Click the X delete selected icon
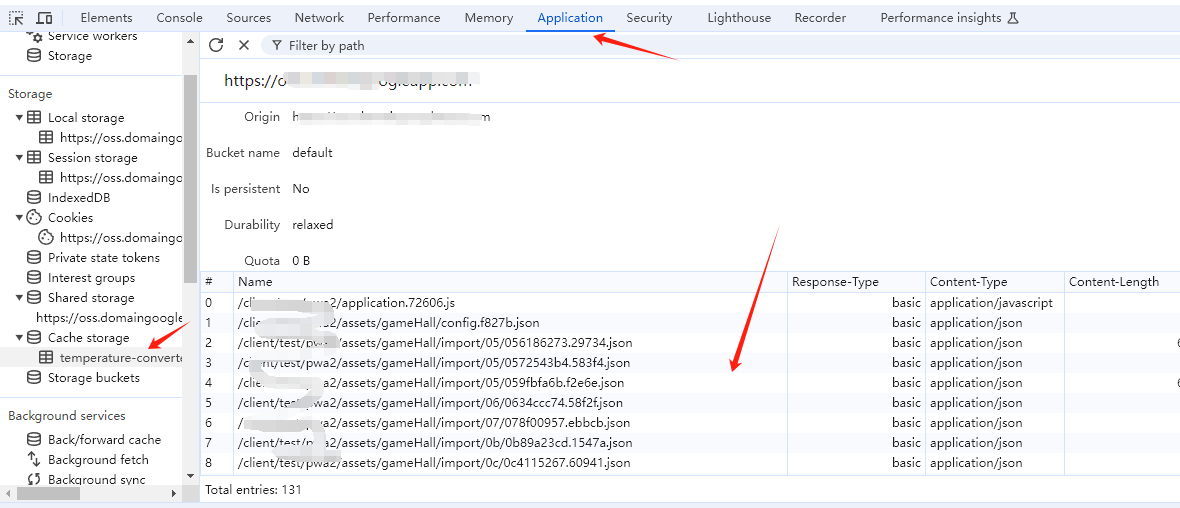The width and height of the screenshot is (1180, 508). tap(244, 45)
